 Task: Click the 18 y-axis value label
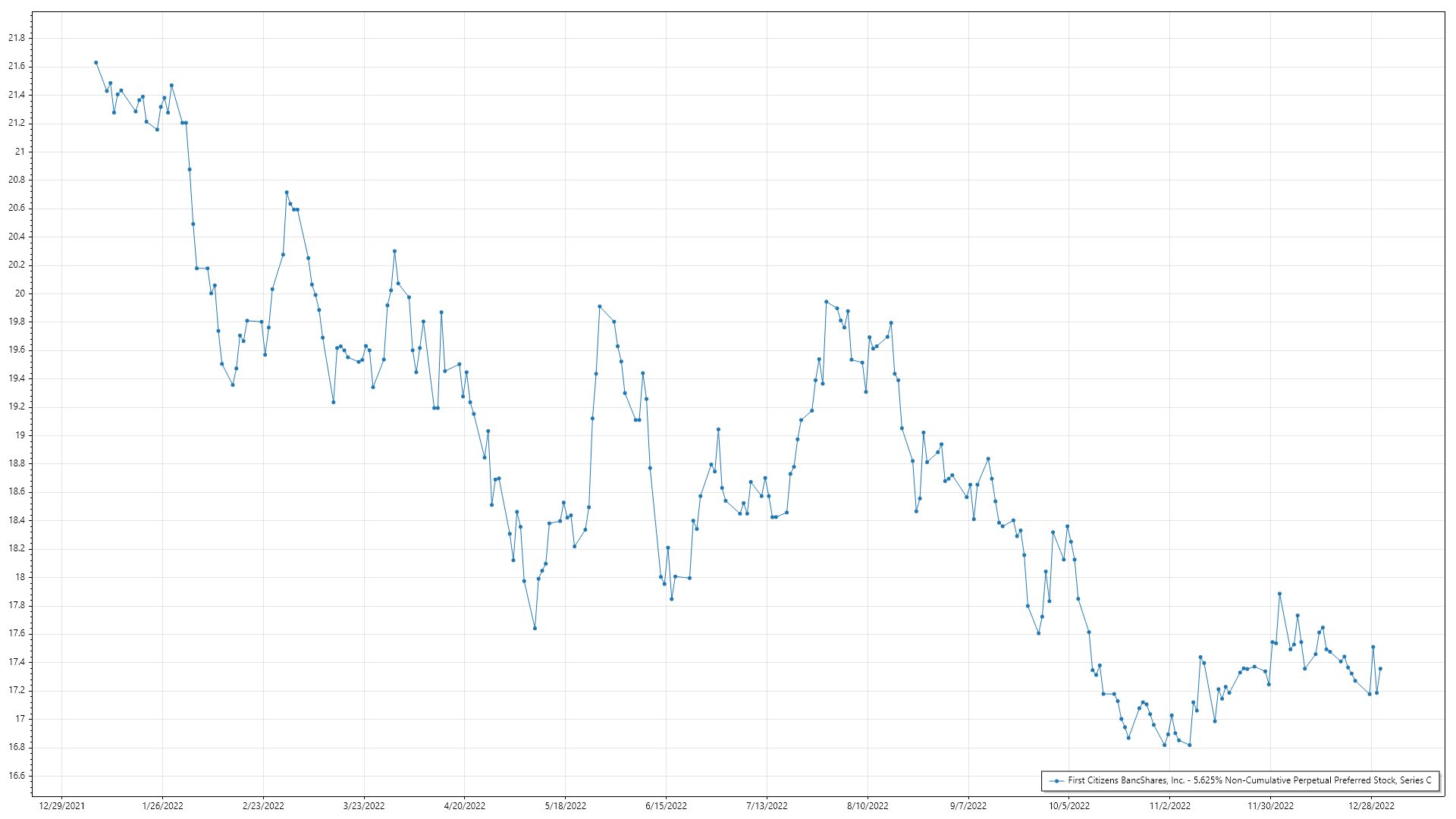(x=20, y=577)
